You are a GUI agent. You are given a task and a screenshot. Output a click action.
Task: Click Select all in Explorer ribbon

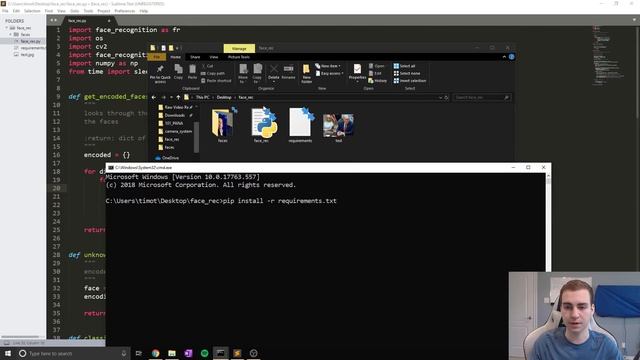404,66
